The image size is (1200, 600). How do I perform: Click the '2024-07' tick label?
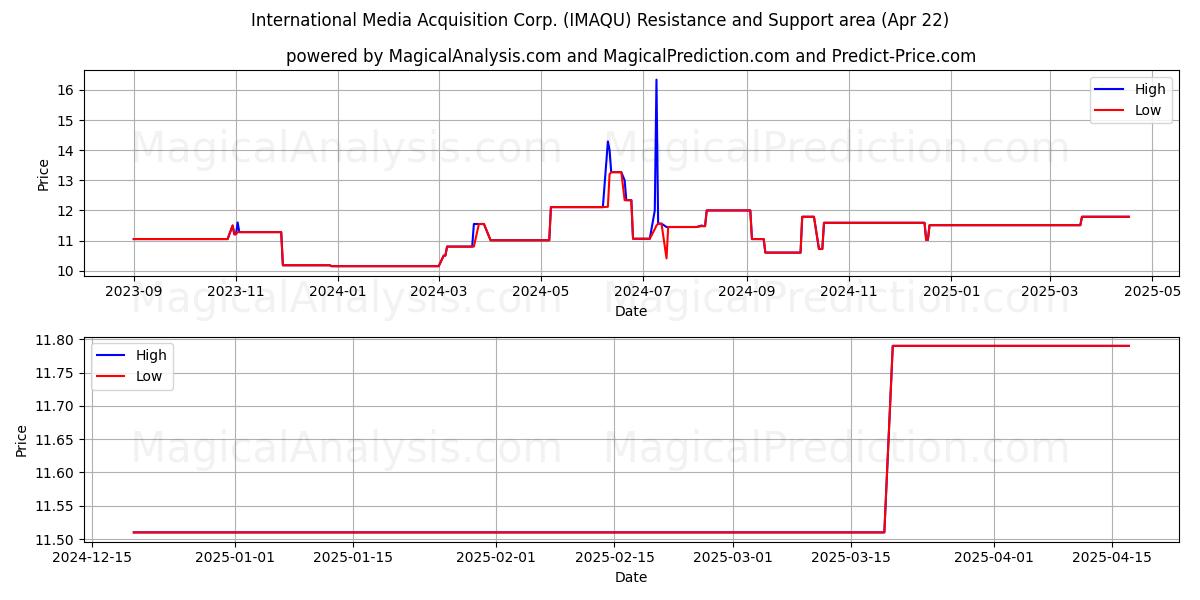pyautogui.click(x=643, y=291)
